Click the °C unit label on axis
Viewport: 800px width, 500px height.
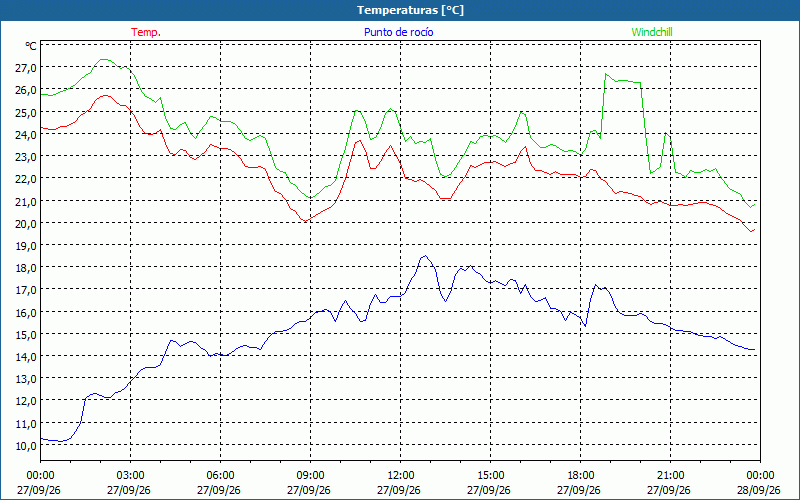31,46
